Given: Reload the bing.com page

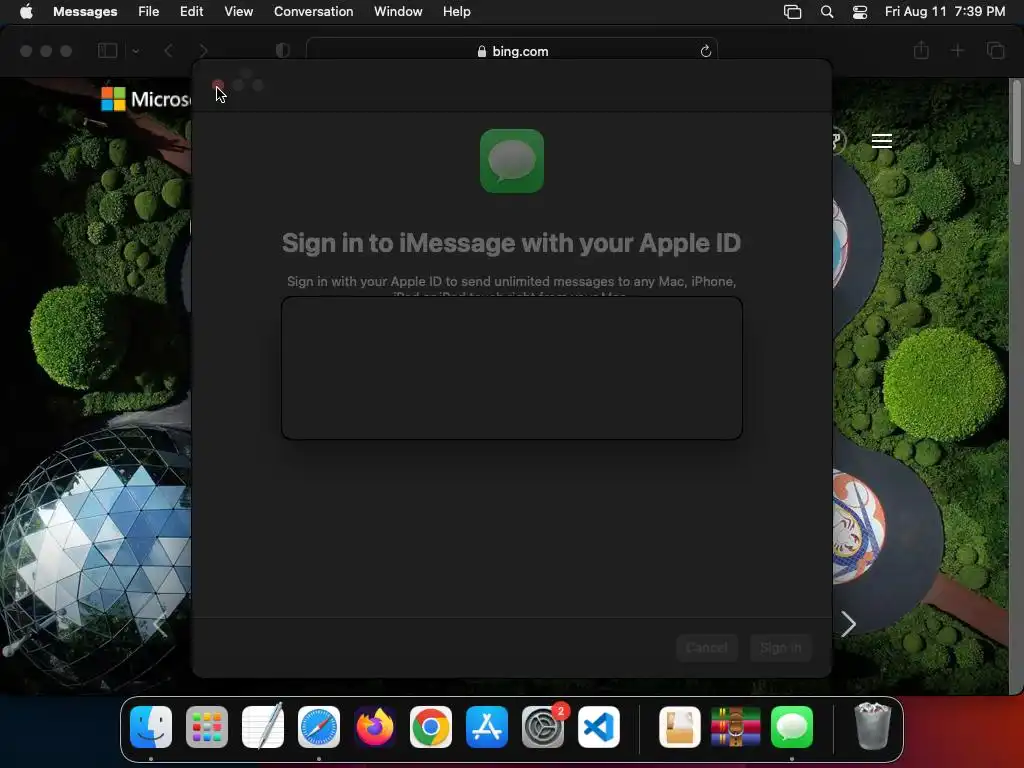Looking at the screenshot, I should point(705,51).
